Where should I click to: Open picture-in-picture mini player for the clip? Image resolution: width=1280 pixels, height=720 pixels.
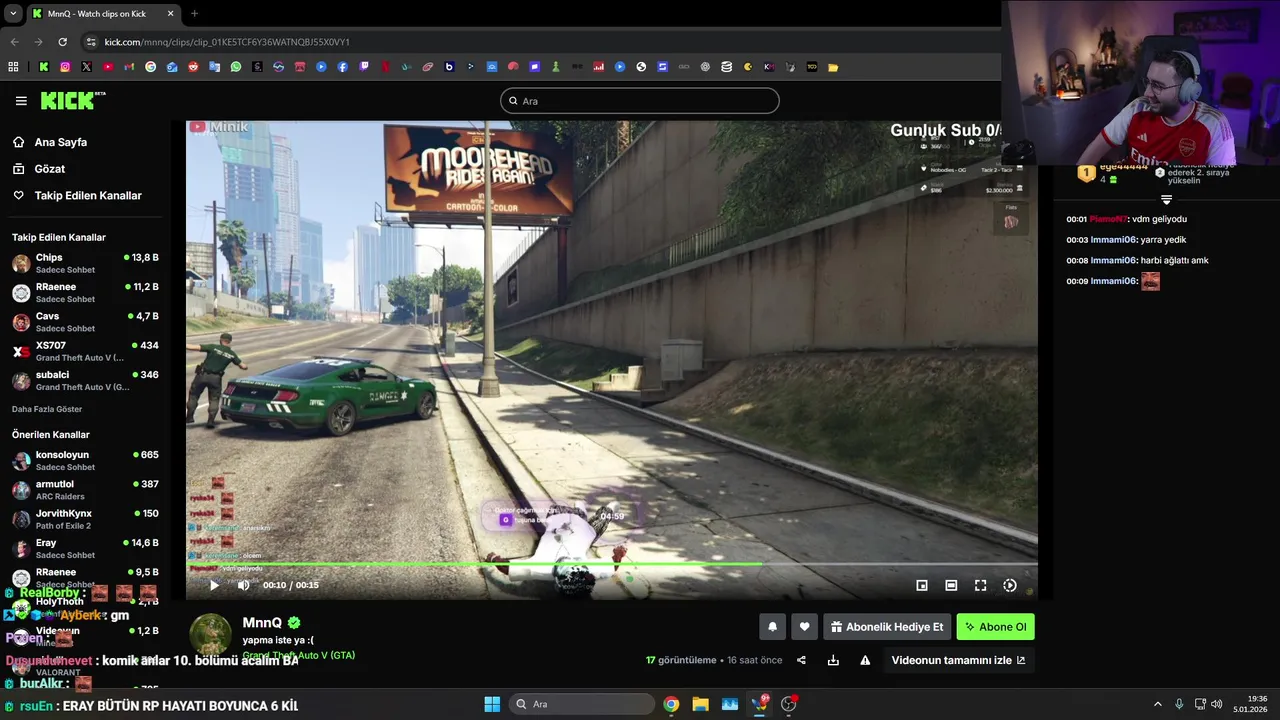[x=922, y=585]
